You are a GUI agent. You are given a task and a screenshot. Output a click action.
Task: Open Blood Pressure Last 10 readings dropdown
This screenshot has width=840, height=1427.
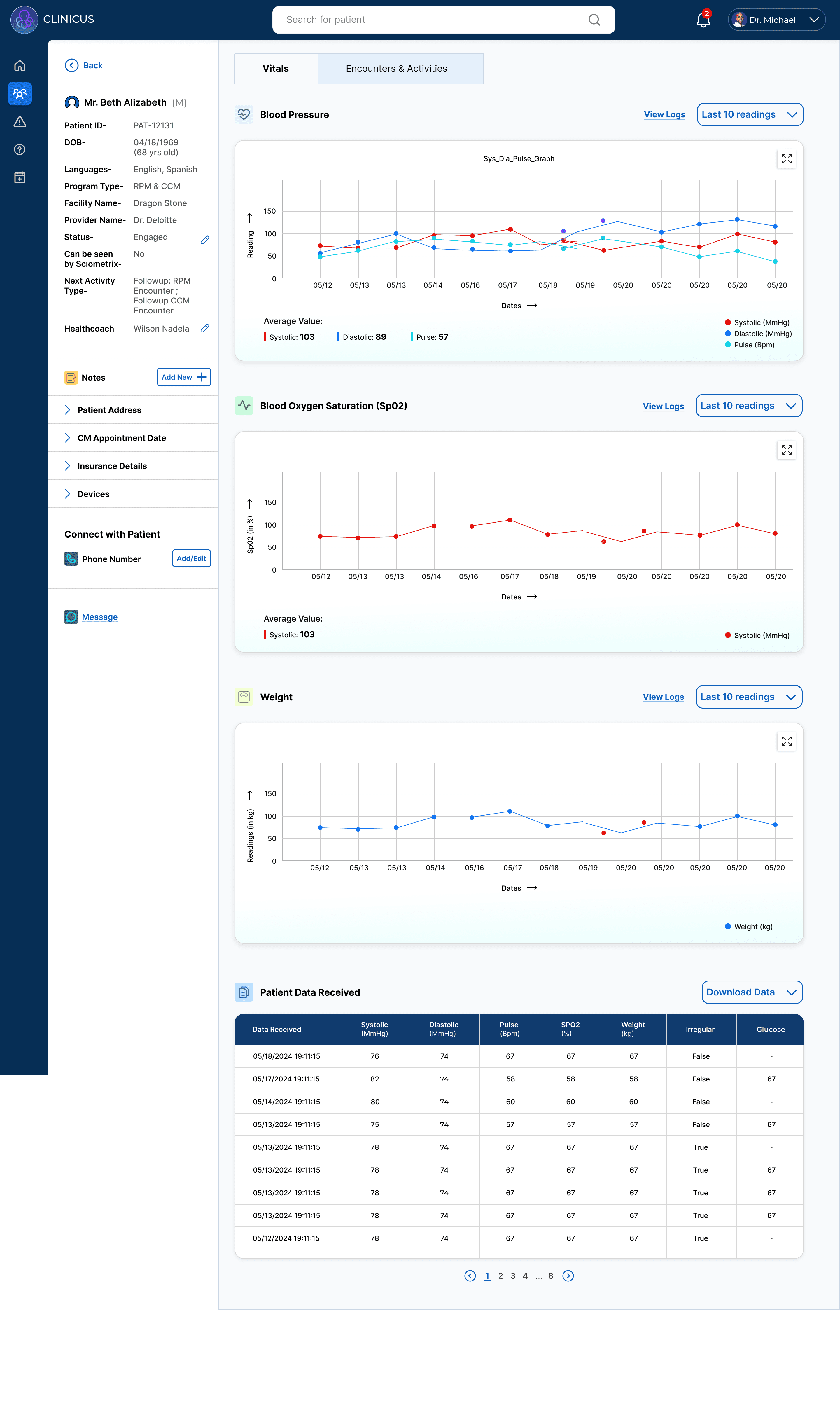[749, 114]
